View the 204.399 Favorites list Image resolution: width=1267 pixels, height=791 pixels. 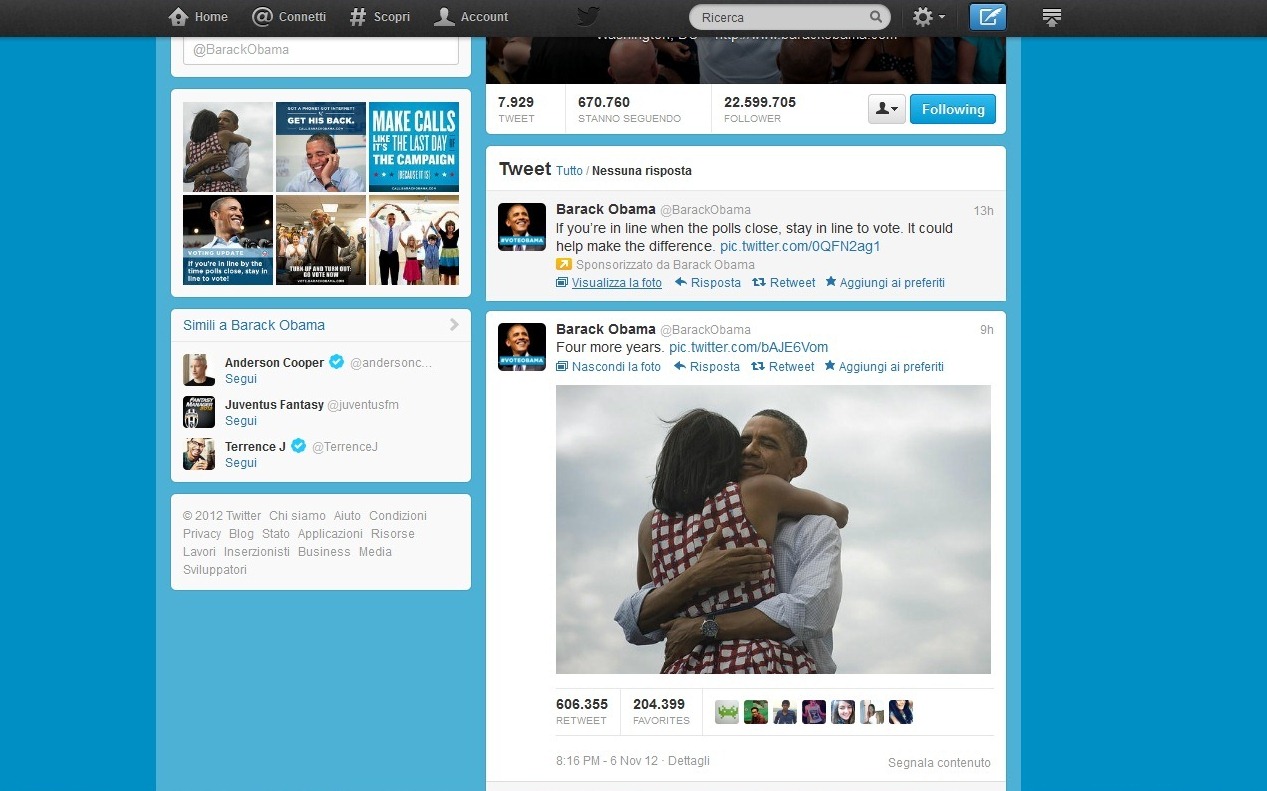[x=661, y=711]
